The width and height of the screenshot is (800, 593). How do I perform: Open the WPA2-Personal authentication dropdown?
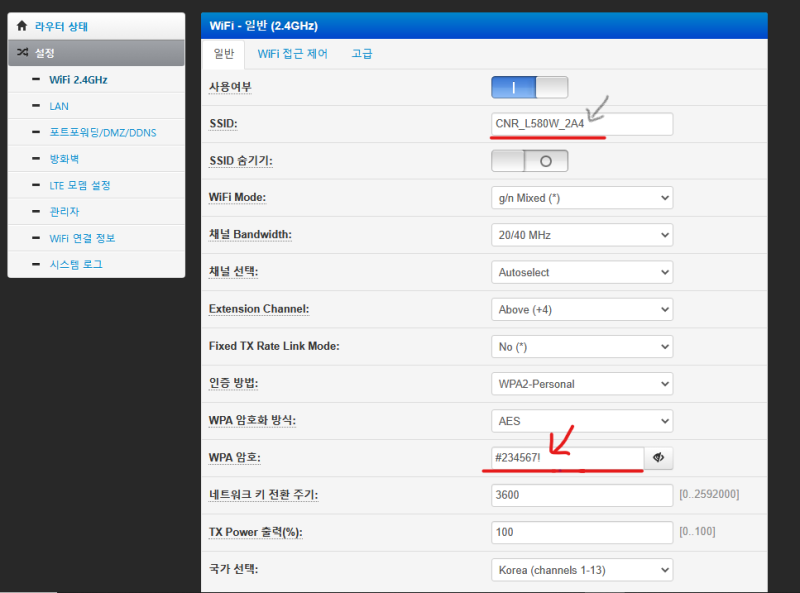(x=581, y=383)
